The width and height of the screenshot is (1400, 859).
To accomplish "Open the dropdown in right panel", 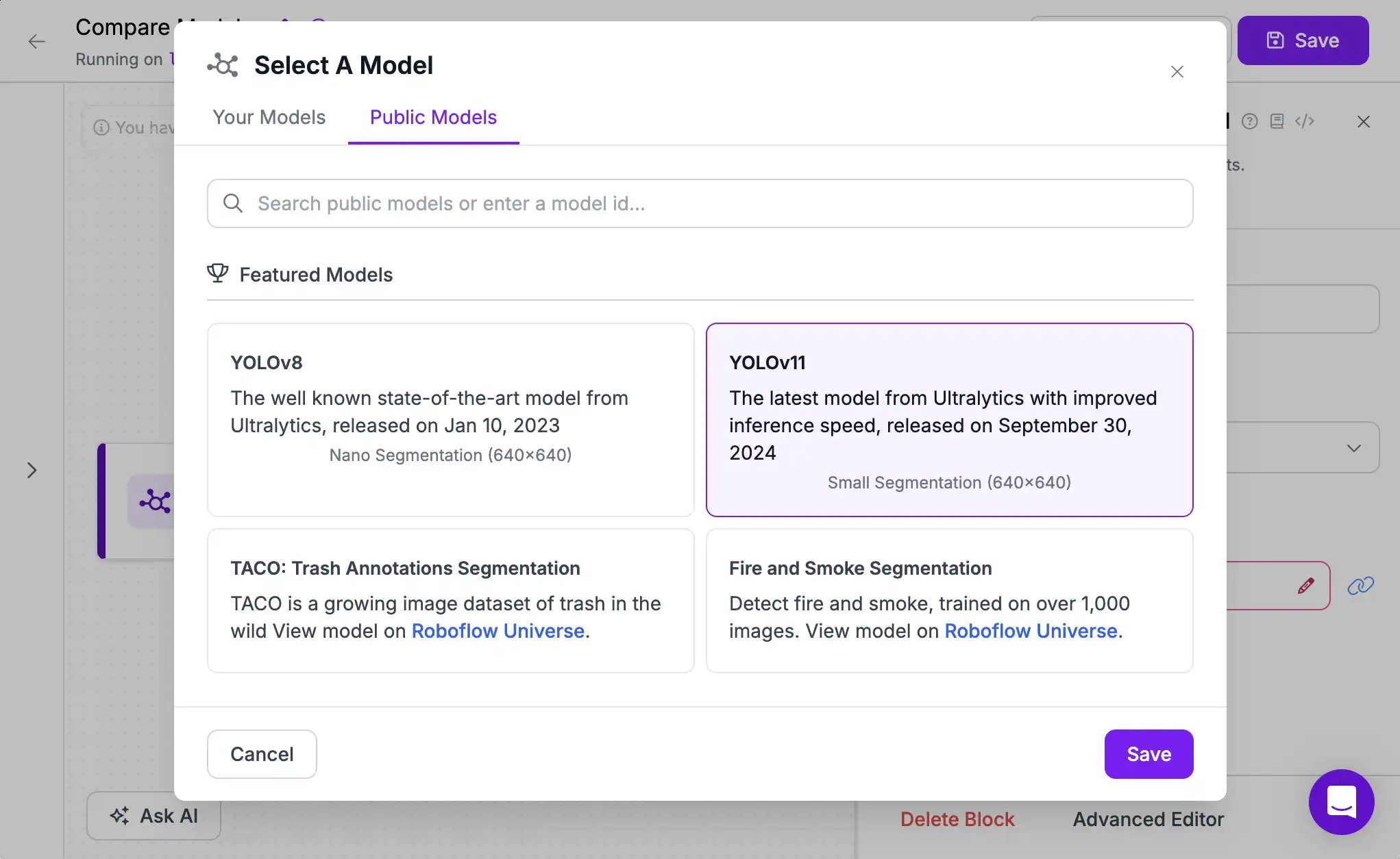I will [1354, 448].
